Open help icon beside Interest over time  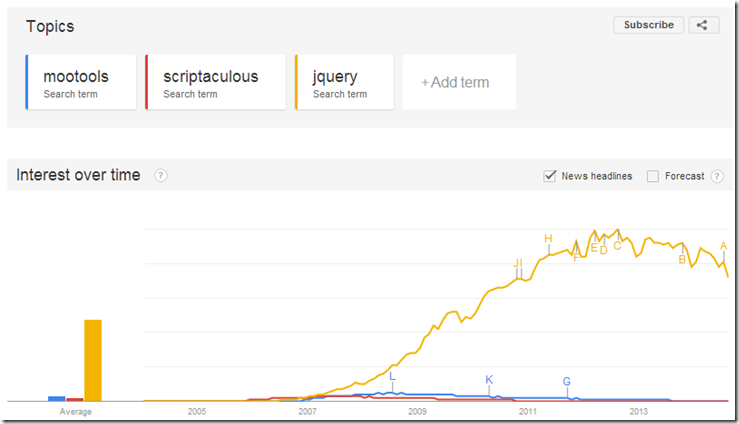[161, 176]
